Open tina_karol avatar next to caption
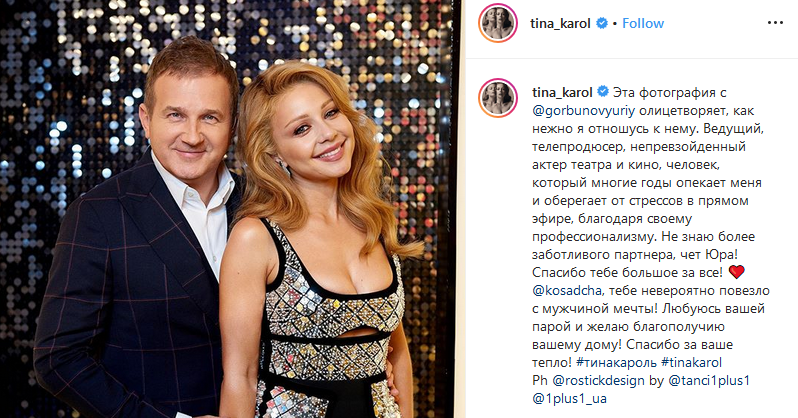 point(498,98)
